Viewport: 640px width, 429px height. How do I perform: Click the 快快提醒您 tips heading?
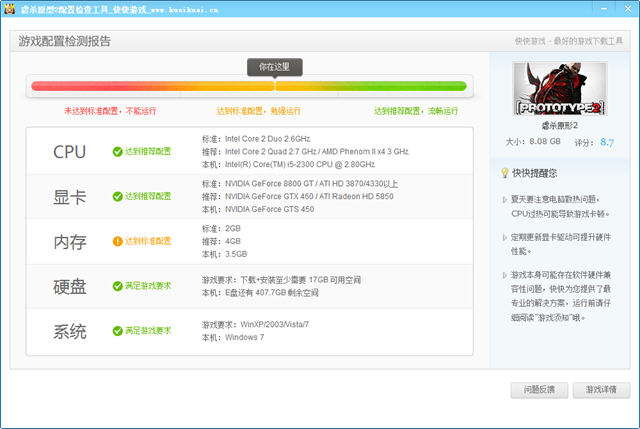tap(534, 173)
